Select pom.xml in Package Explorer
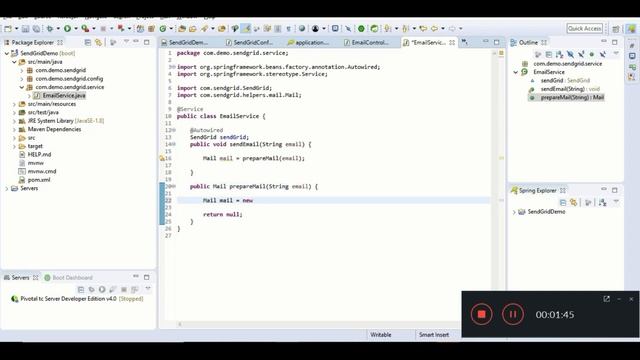 [x=39, y=180]
